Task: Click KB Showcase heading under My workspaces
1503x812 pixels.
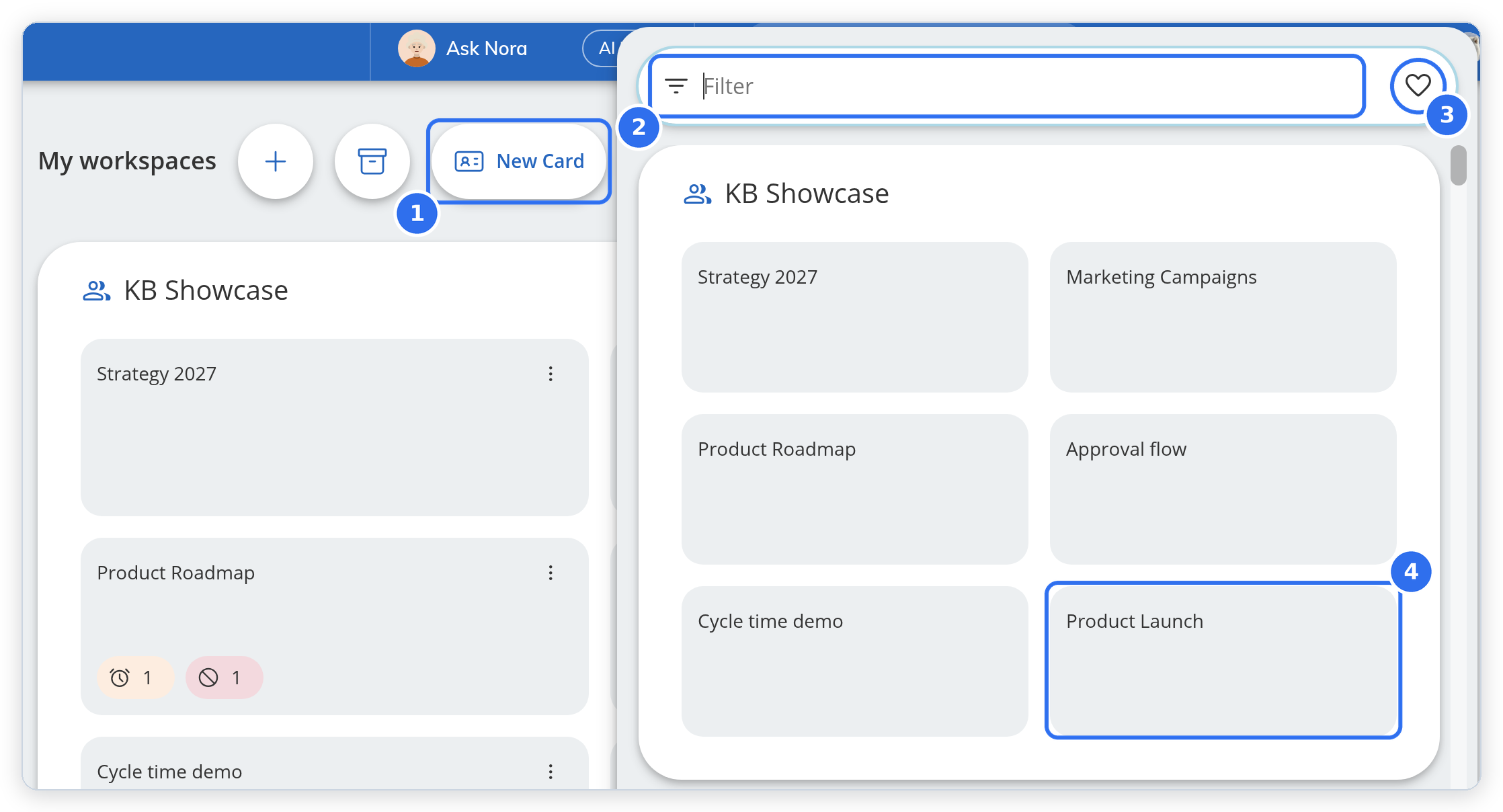Action: click(x=206, y=290)
